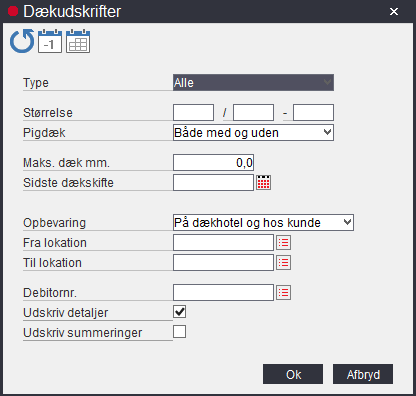Click the Sidste dækskifte date field
416x396 pixels.
[213, 182]
